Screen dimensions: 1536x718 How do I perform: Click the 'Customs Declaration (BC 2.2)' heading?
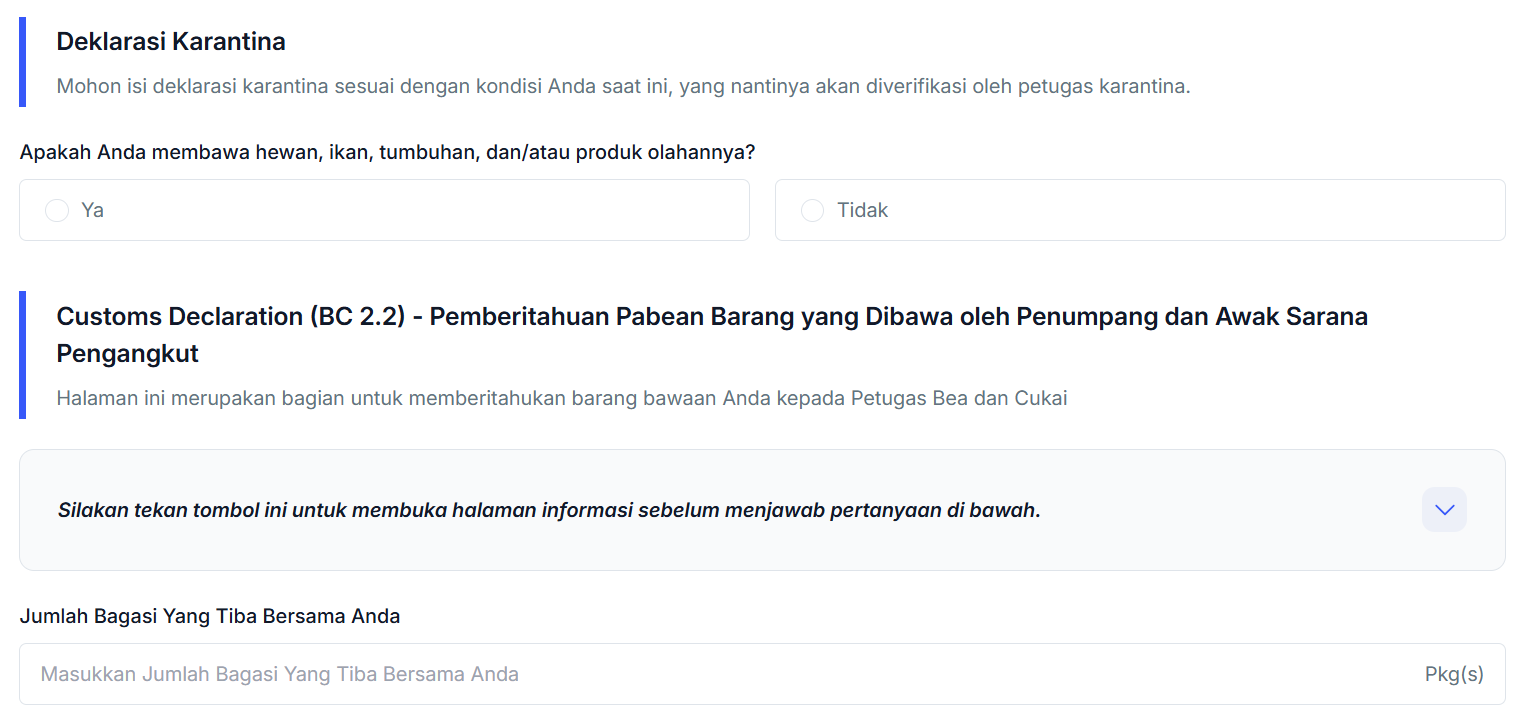[711, 317]
